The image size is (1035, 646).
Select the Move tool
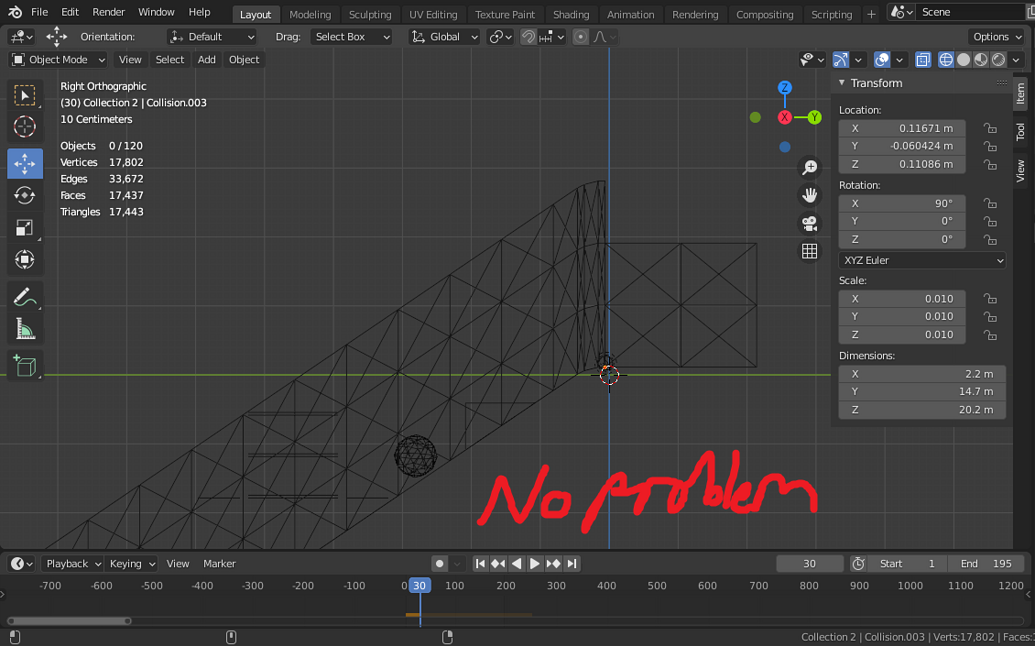pos(25,164)
